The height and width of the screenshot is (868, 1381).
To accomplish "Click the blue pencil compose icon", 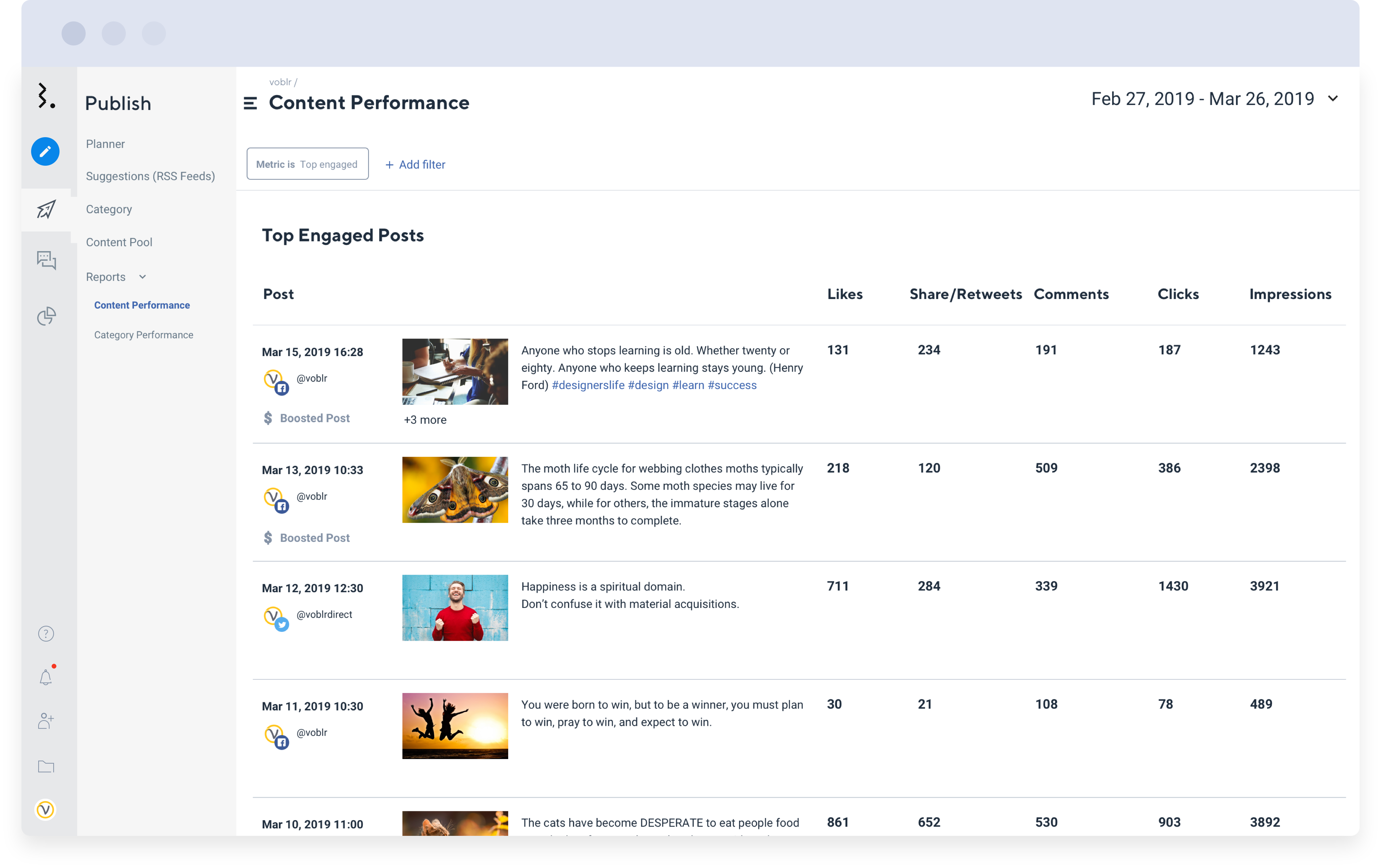I will click(45, 151).
